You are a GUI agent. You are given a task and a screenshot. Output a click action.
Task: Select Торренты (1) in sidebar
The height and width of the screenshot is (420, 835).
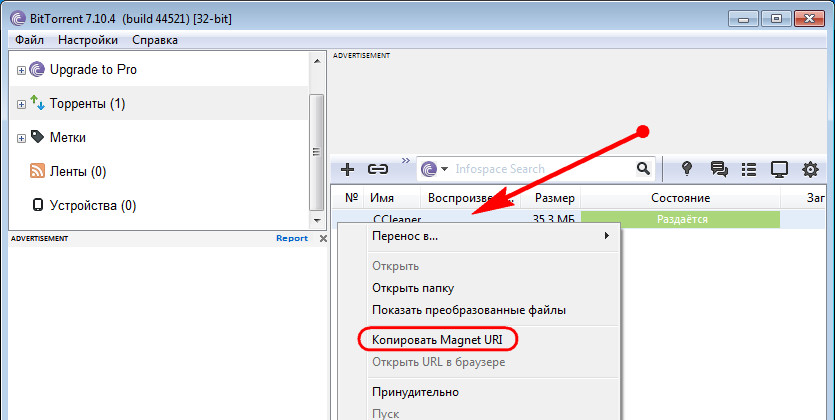(87, 103)
